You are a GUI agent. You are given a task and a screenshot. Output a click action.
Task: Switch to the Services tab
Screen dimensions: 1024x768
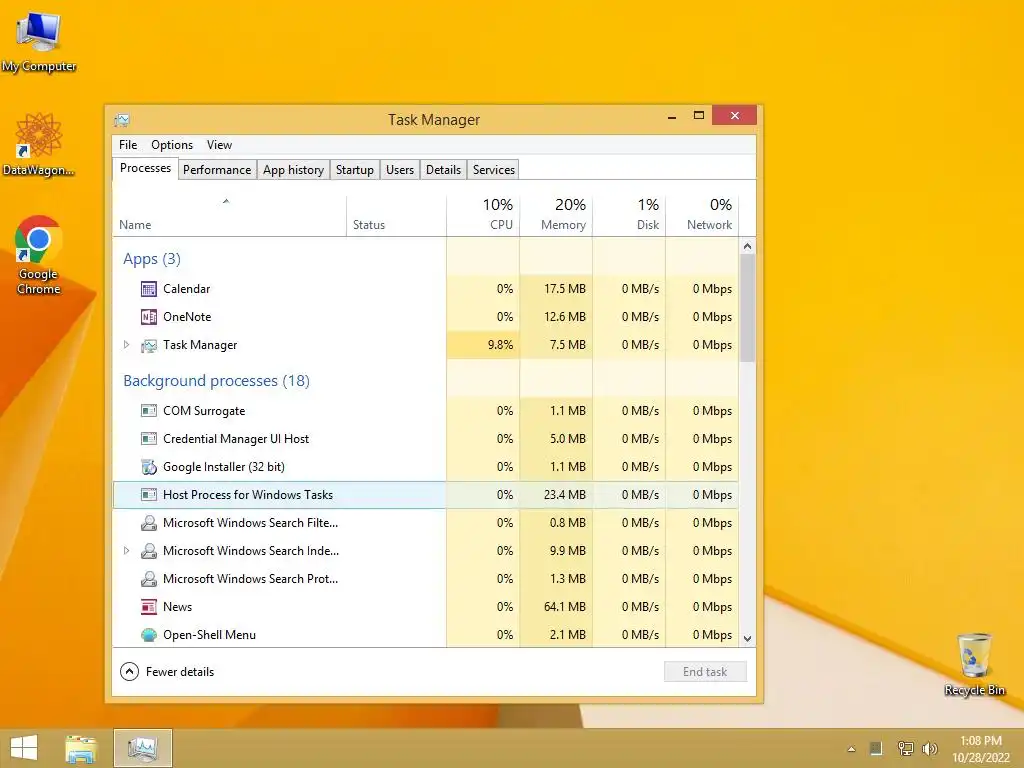494,170
